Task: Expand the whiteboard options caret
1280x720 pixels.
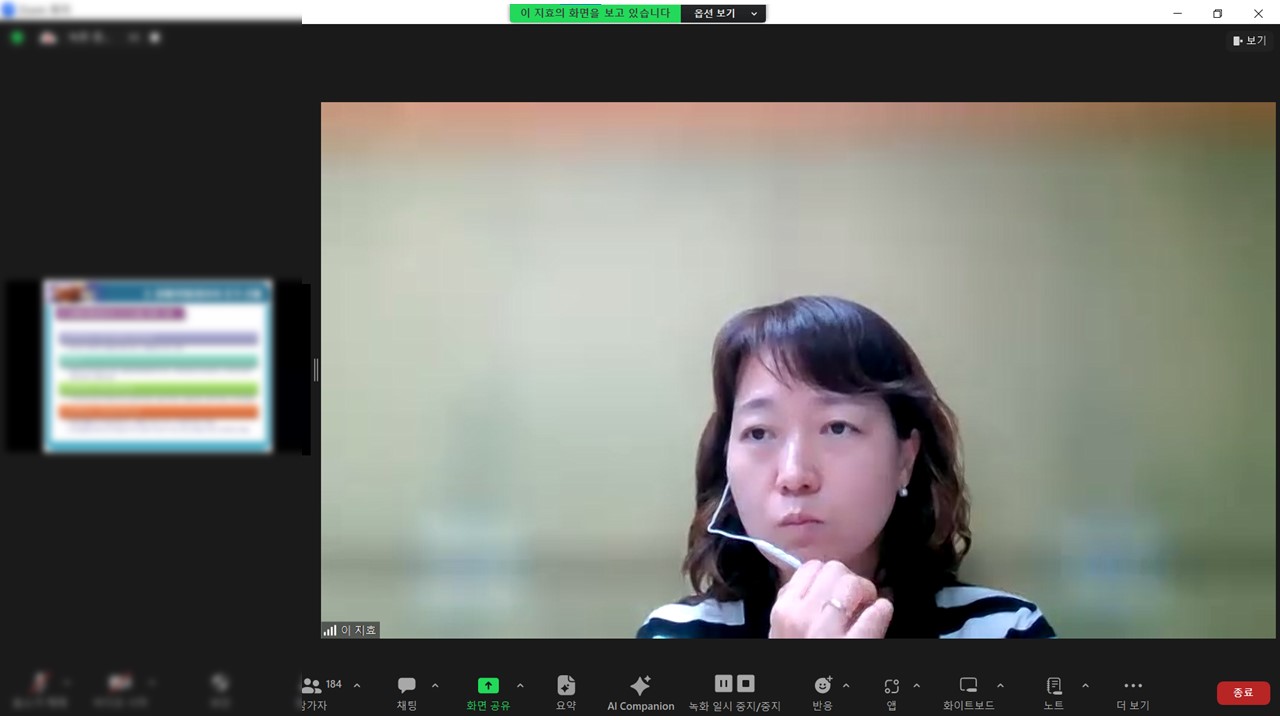Action: click(x=1000, y=686)
